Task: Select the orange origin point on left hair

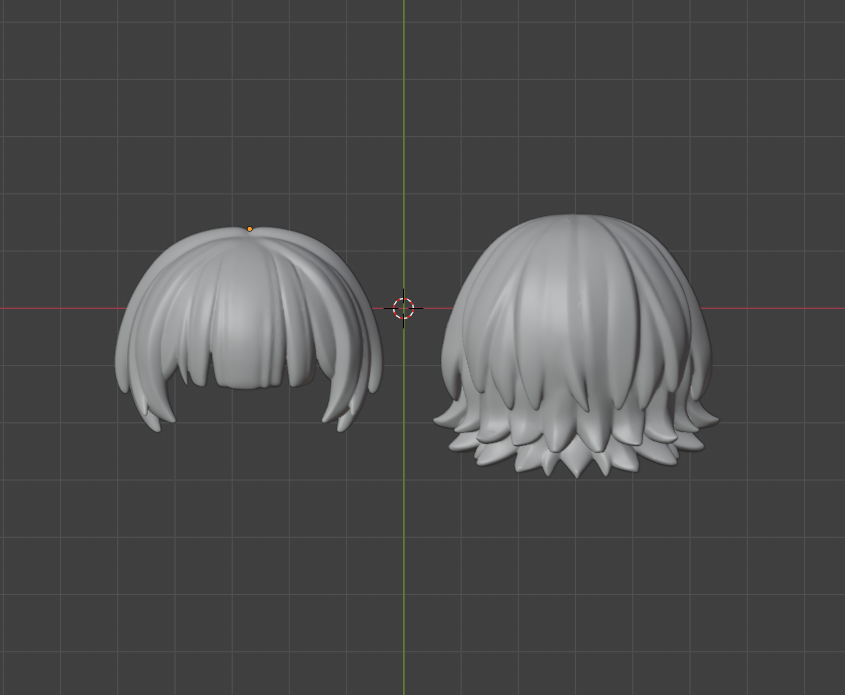Action: [x=250, y=229]
